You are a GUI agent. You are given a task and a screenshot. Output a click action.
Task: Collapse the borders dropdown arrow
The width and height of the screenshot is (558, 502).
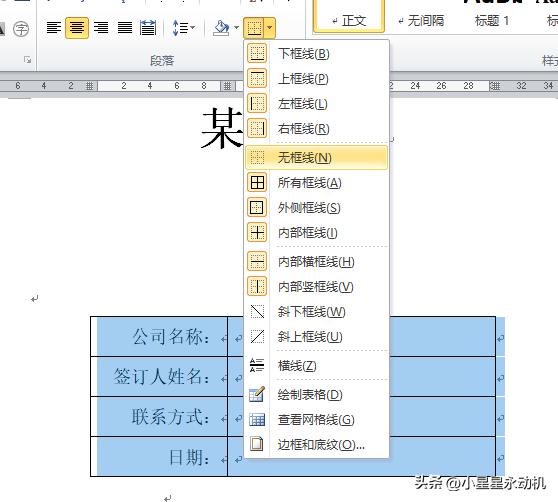tap(270, 27)
